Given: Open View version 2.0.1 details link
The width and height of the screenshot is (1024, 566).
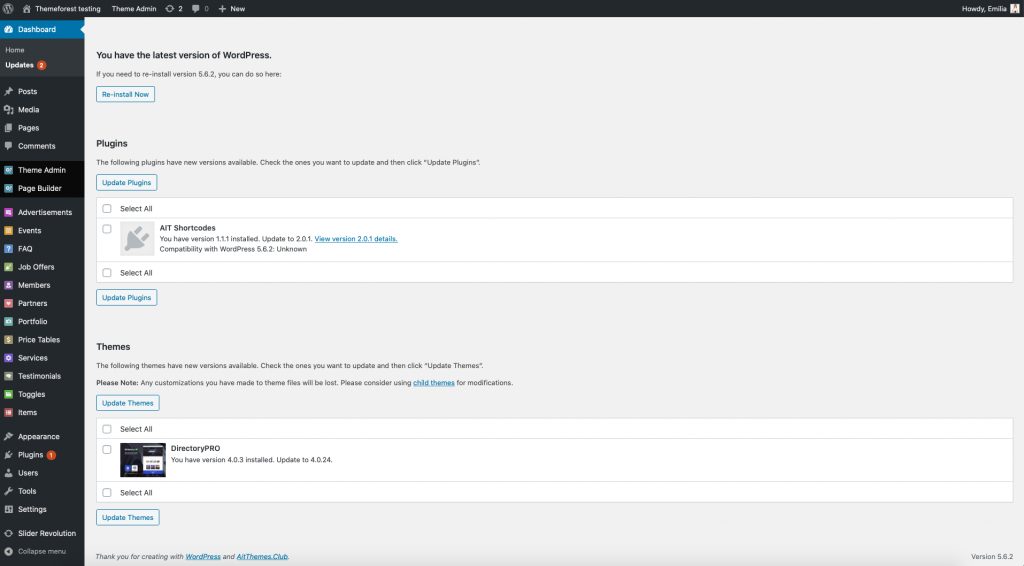Looking at the screenshot, I should [356, 239].
